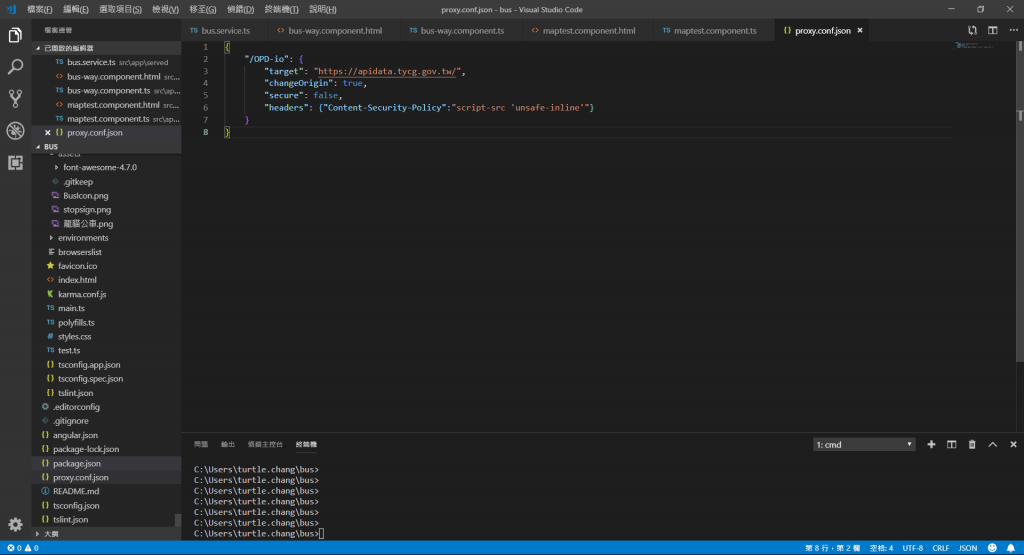Change JSON language mode in status bar

(967, 548)
